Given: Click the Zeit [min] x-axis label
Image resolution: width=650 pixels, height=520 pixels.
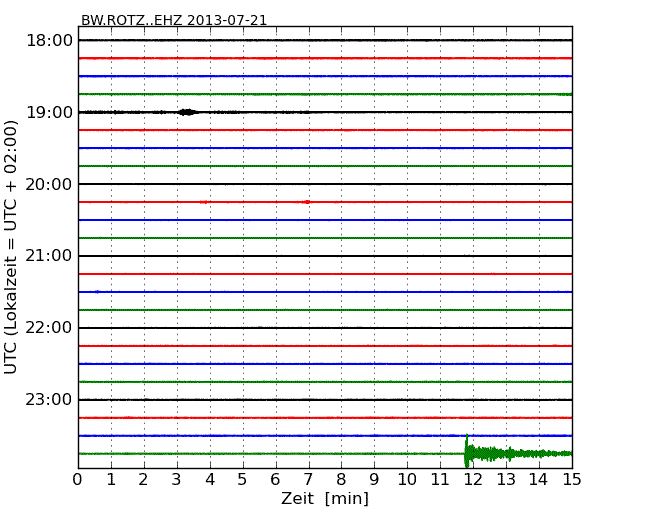Looking at the screenshot, I should click(325, 498).
